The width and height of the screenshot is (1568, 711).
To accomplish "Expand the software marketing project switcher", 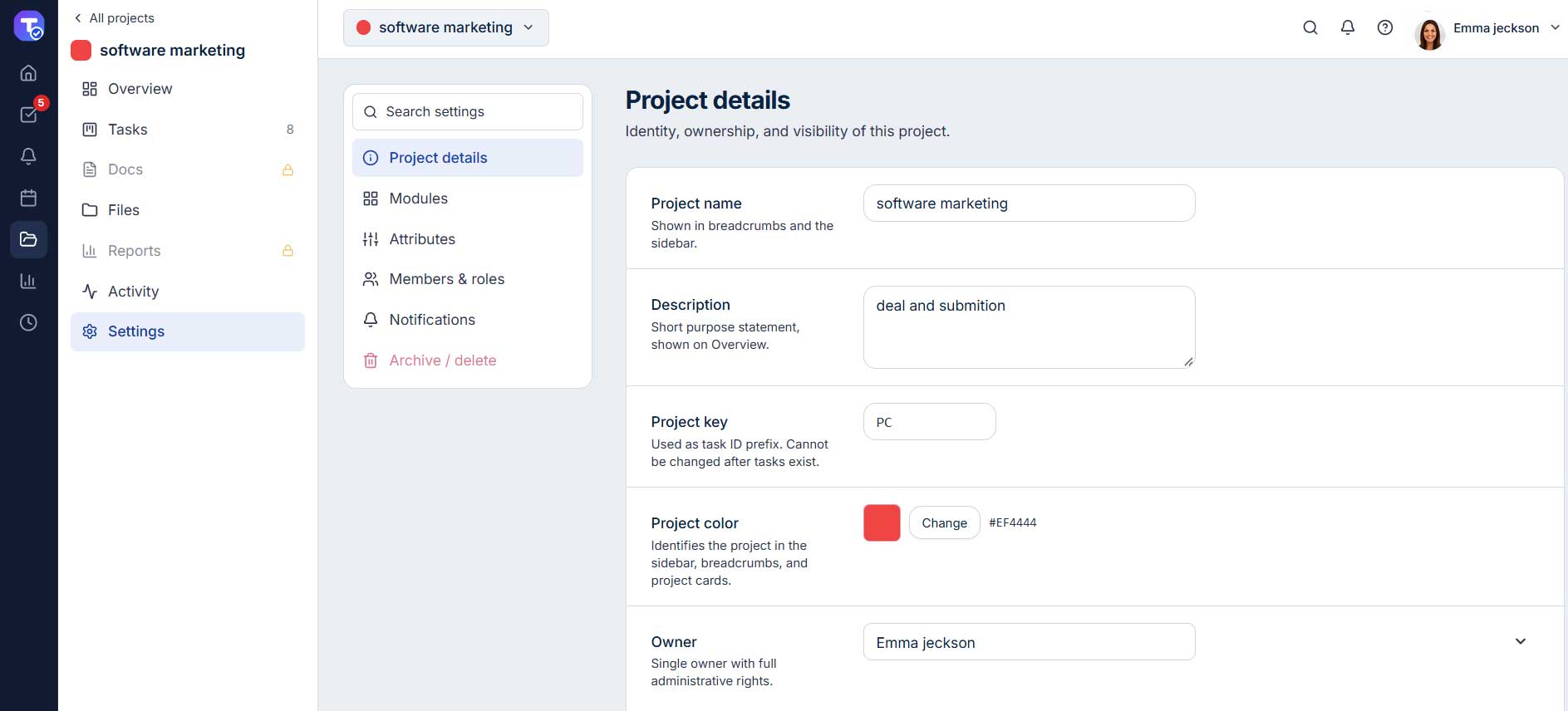I will (446, 27).
